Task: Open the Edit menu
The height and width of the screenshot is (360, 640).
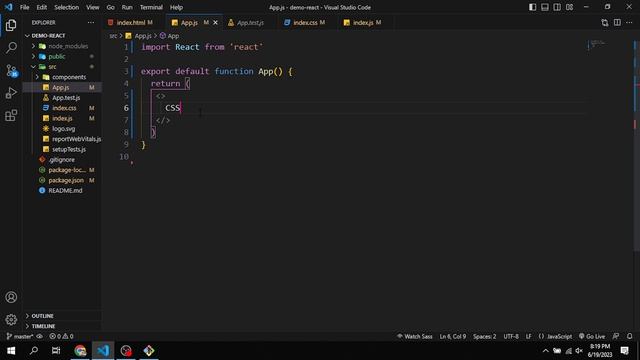Action: (x=42, y=7)
